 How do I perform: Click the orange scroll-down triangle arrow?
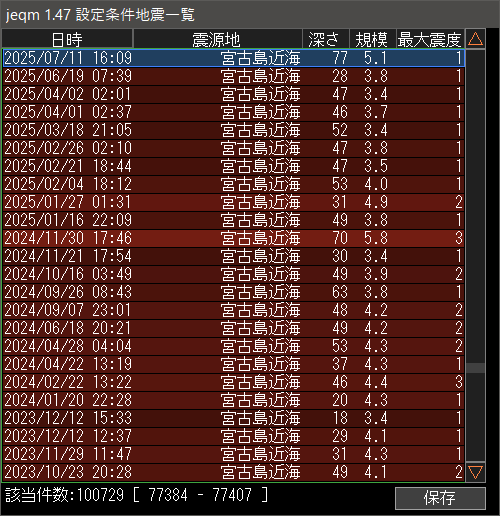pyautogui.click(x=475, y=472)
